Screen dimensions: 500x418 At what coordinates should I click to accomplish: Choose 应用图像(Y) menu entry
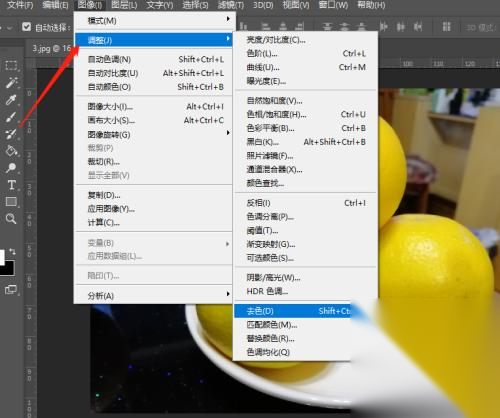(x=154, y=209)
